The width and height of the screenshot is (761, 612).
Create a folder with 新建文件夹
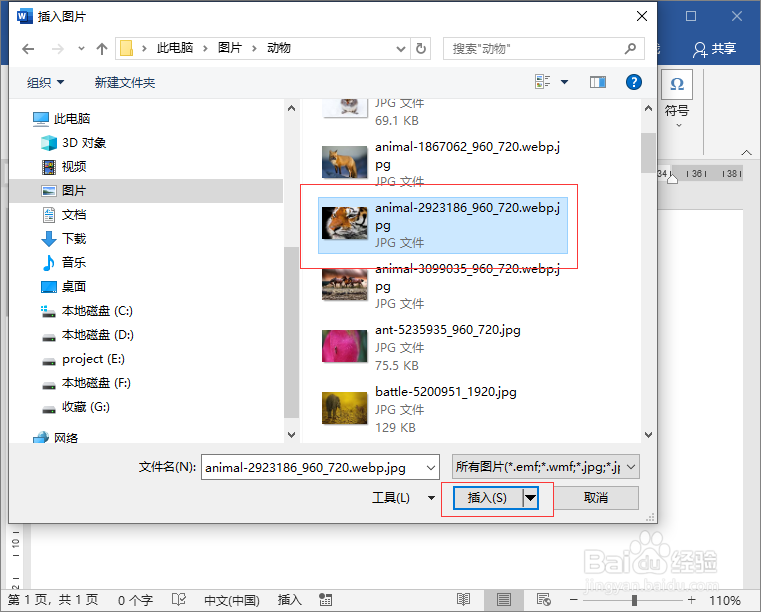[125, 83]
